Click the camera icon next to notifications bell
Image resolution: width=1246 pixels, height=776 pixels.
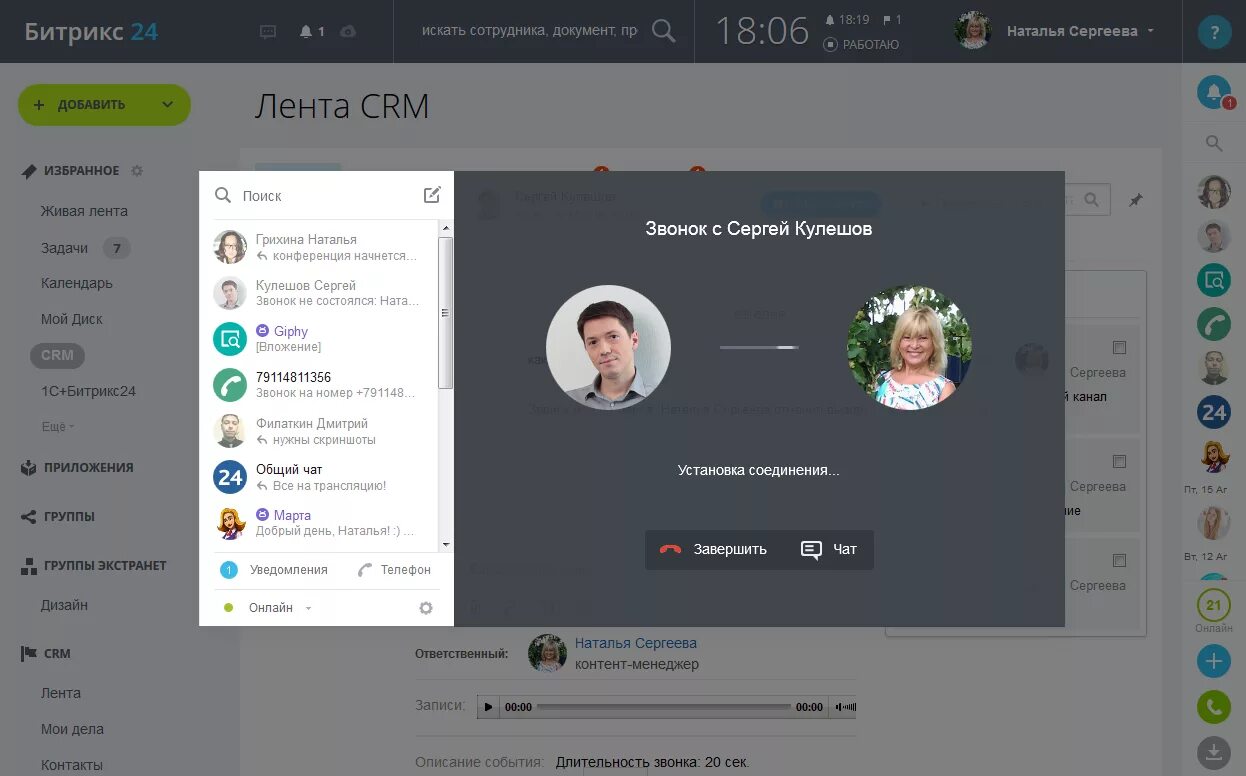coord(347,31)
